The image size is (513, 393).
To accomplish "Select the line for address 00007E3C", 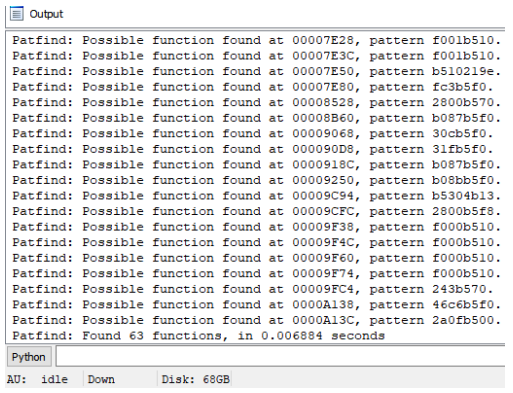I will pyautogui.click(x=256, y=56).
